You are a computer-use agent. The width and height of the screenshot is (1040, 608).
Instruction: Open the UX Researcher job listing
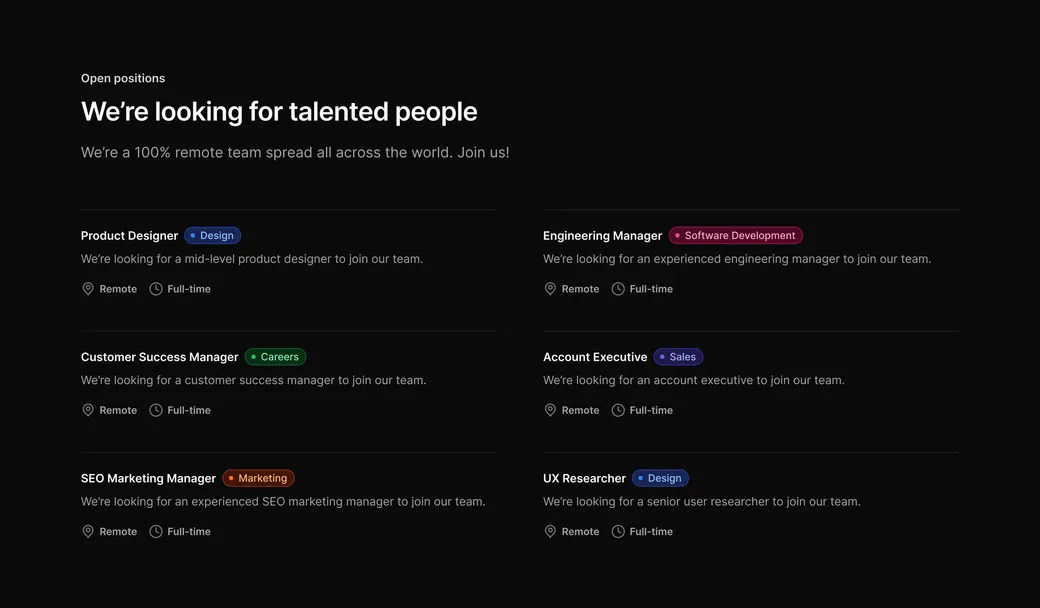click(x=584, y=478)
